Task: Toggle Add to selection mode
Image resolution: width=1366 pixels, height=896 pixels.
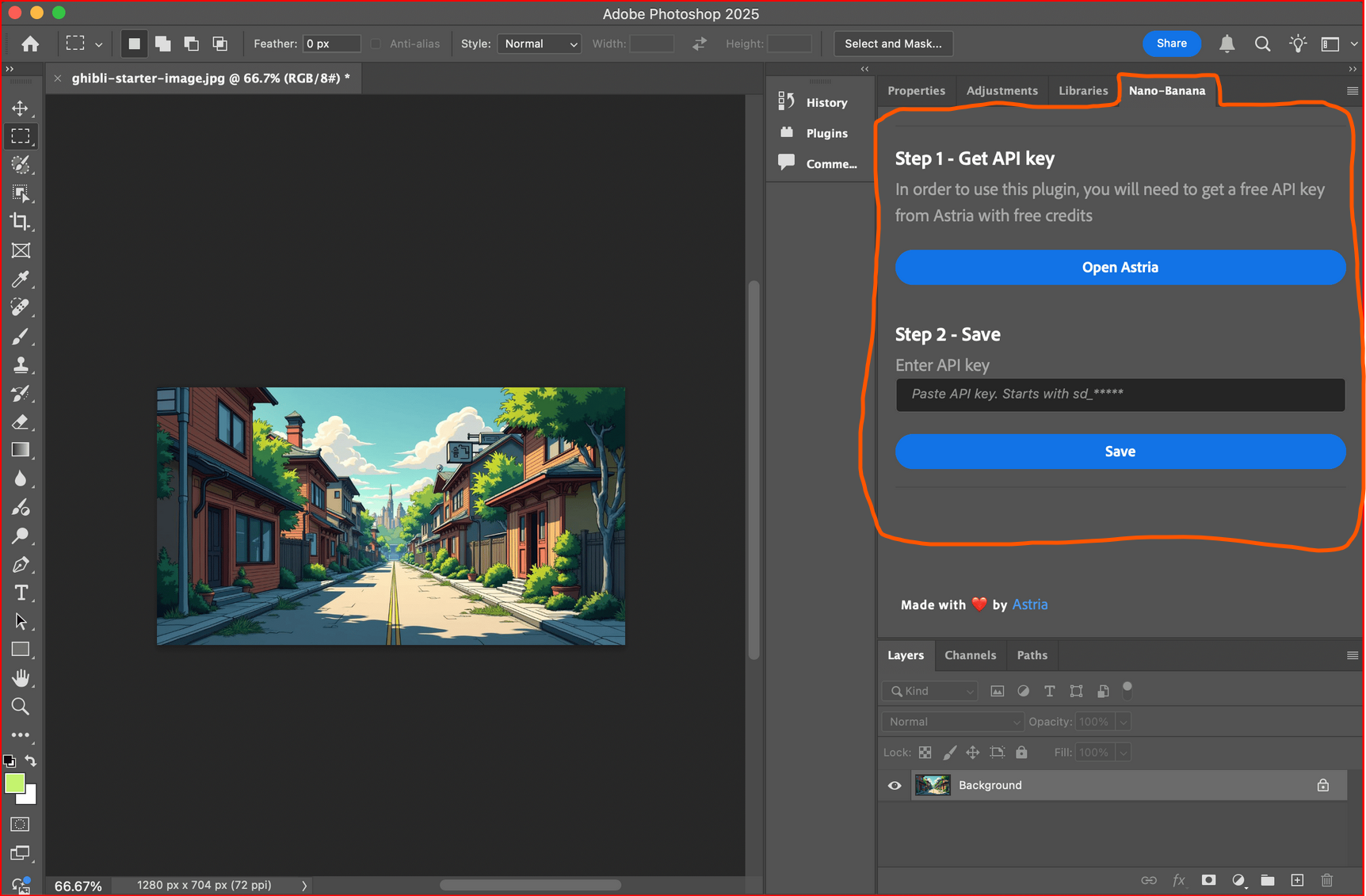Action: 162,44
